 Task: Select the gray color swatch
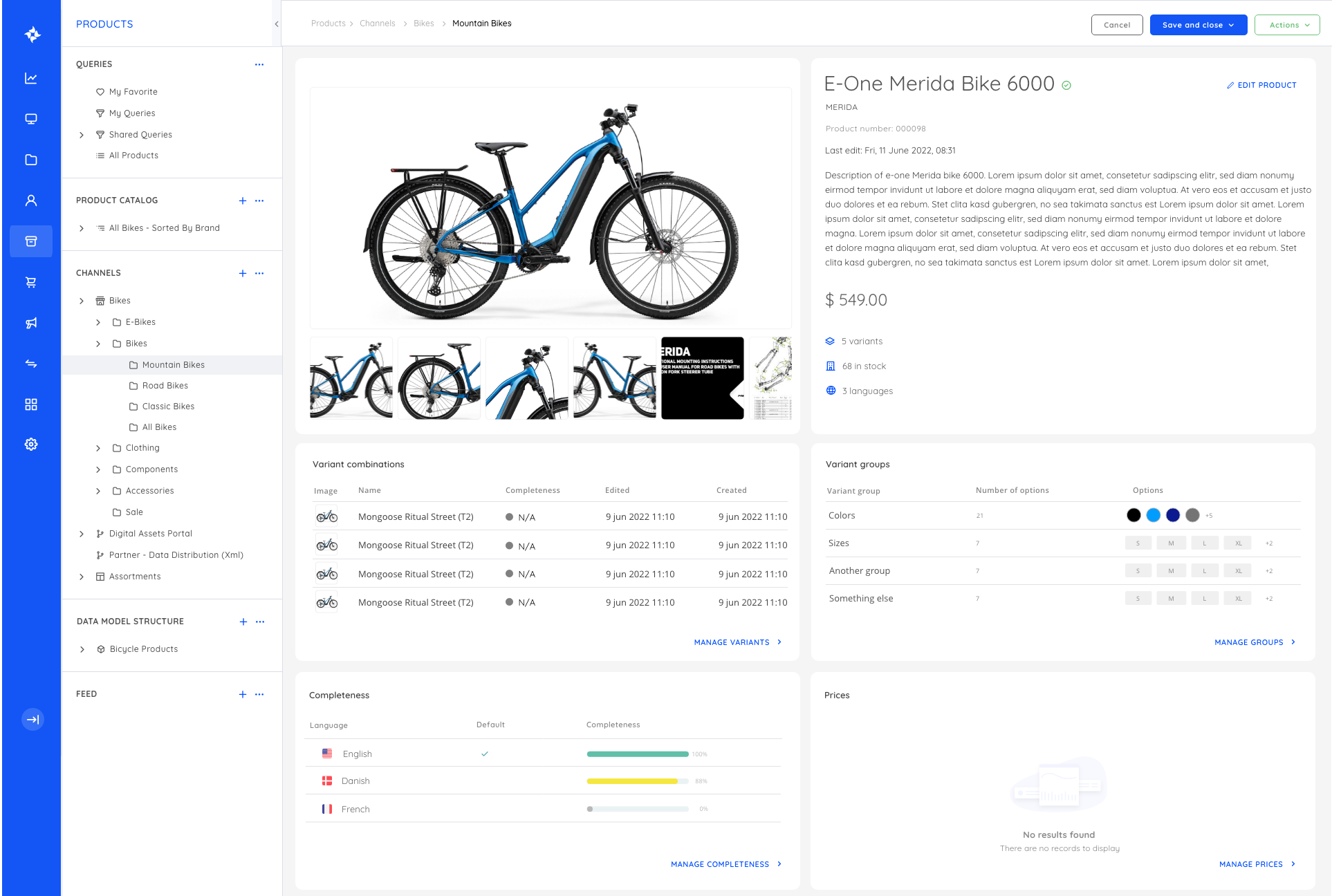[x=1192, y=515]
